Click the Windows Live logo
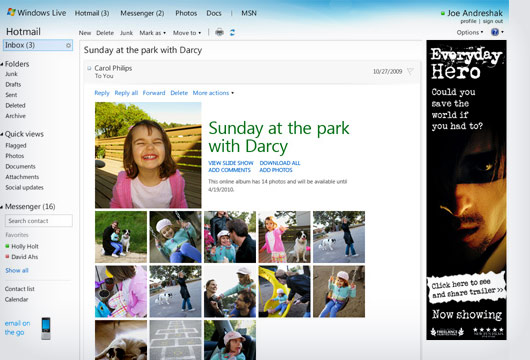The height and width of the screenshot is (360, 530). (x=37, y=13)
